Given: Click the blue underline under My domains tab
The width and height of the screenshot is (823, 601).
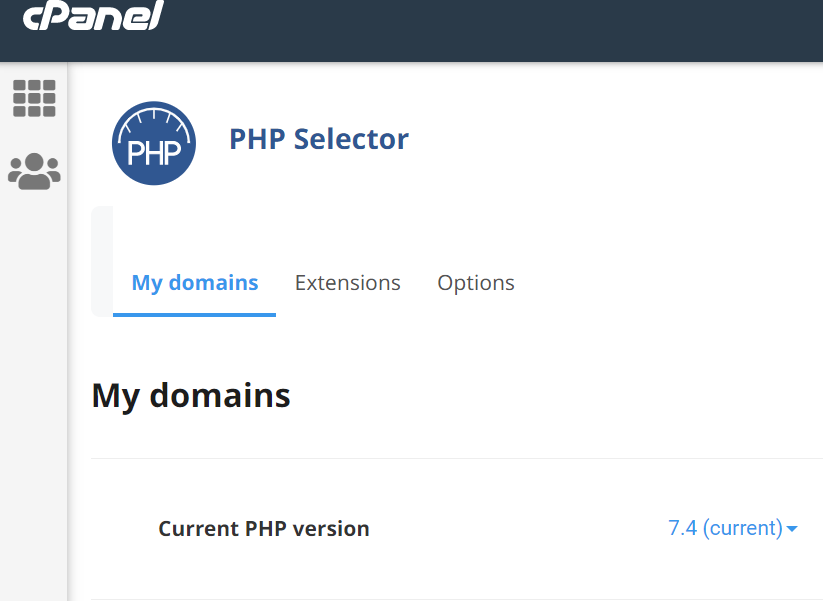Looking at the screenshot, I should coord(194,314).
